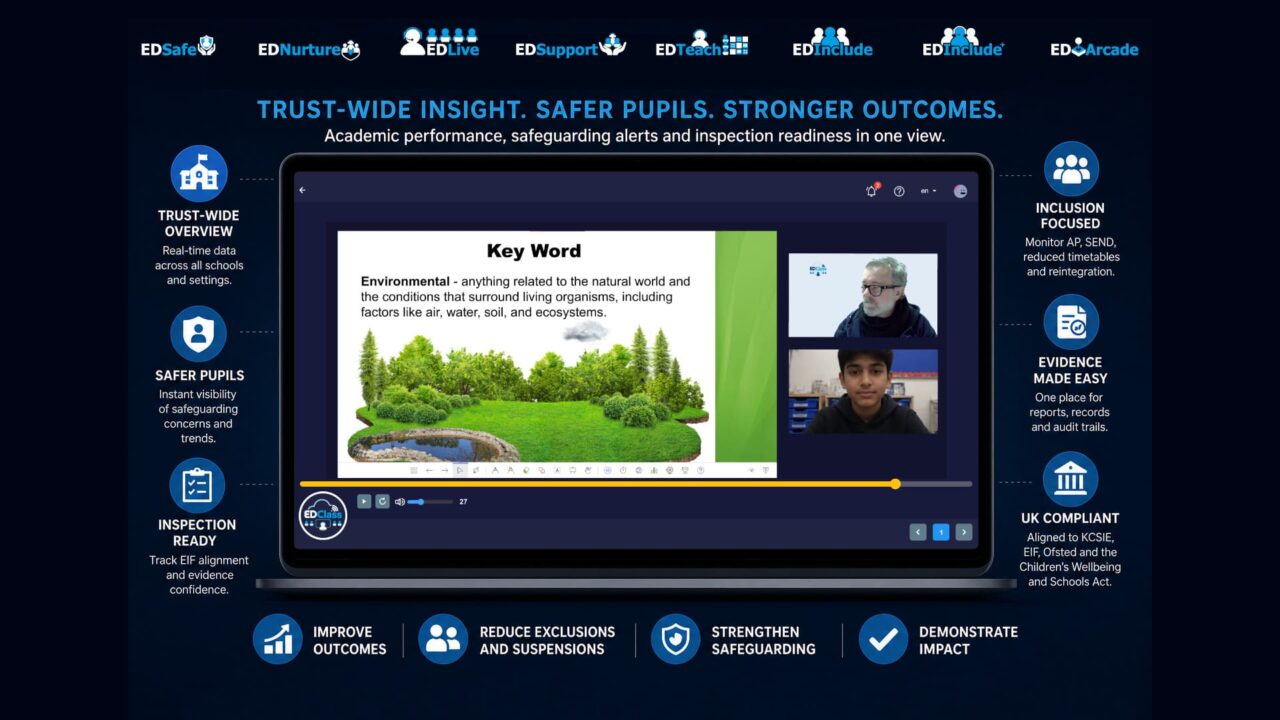Click the EDSupport logo
This screenshot has width=1280, height=720.
click(571, 47)
